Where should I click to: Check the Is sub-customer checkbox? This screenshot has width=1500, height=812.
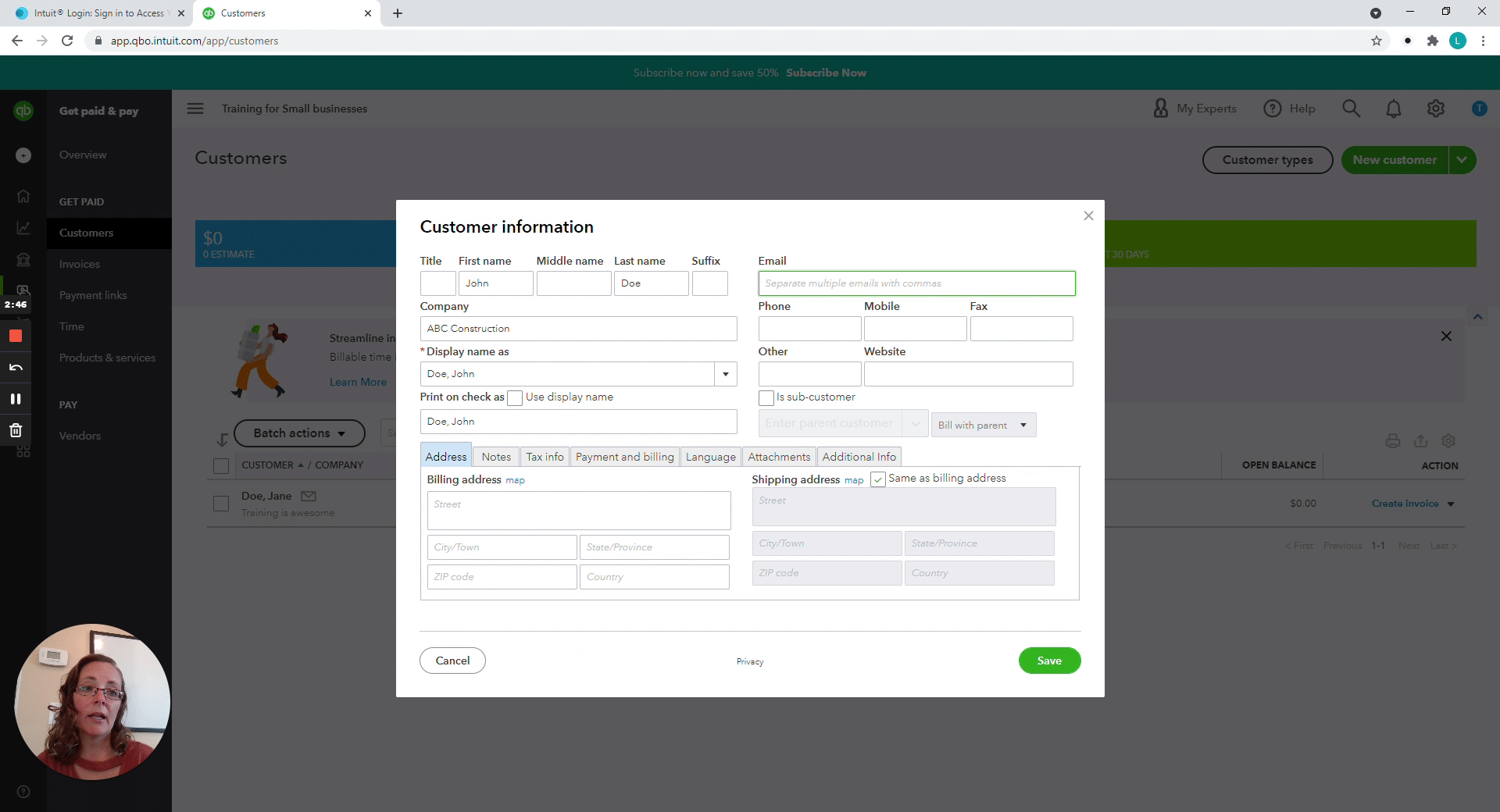(766, 398)
